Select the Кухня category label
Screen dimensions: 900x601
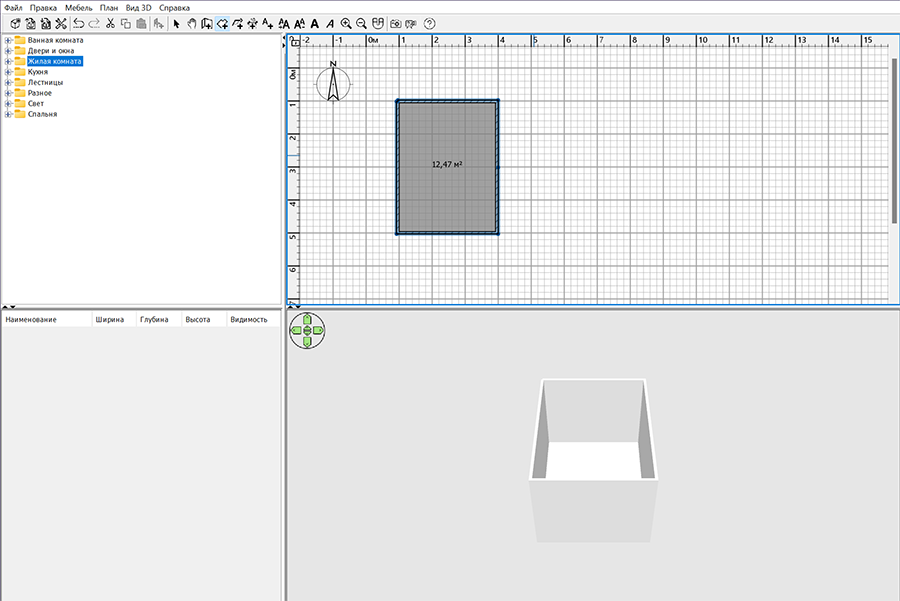38,72
